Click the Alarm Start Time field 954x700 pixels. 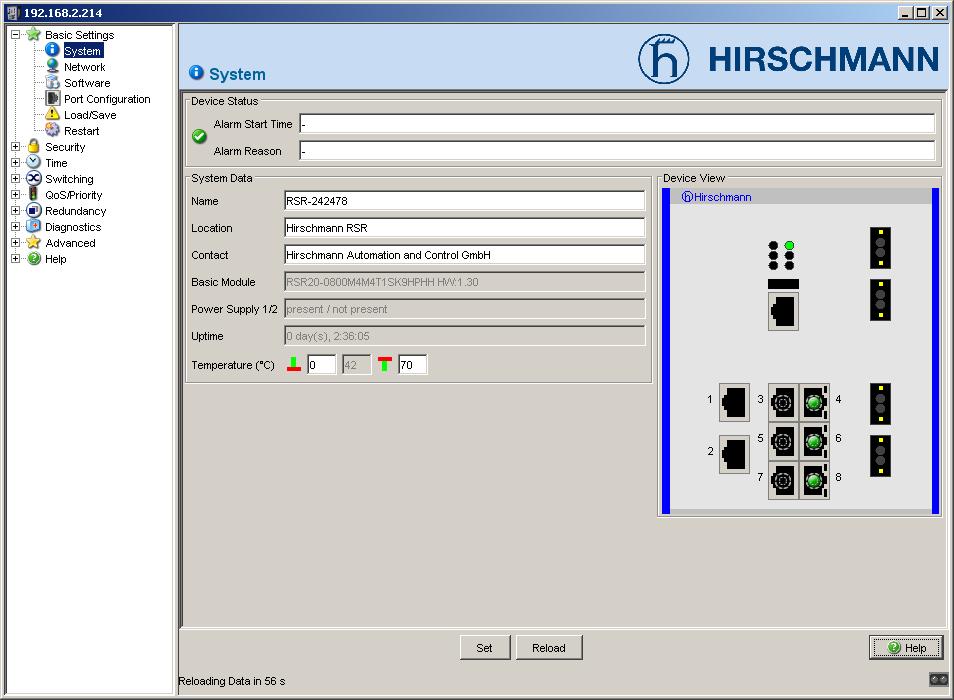(x=617, y=124)
